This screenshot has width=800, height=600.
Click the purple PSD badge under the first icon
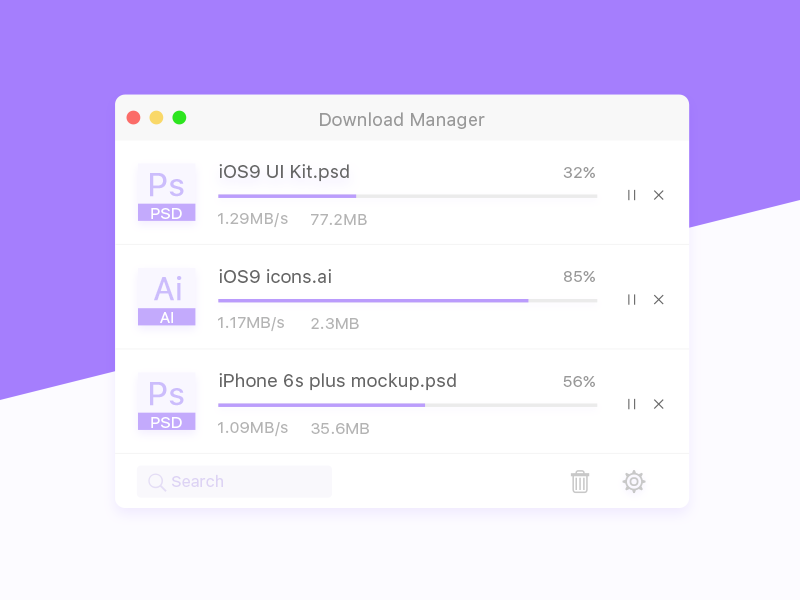(166, 213)
